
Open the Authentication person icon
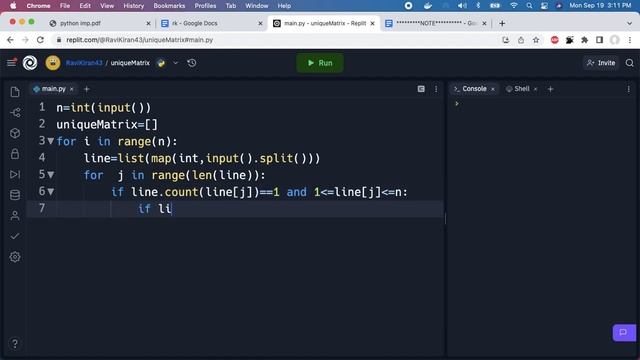tap(15, 216)
